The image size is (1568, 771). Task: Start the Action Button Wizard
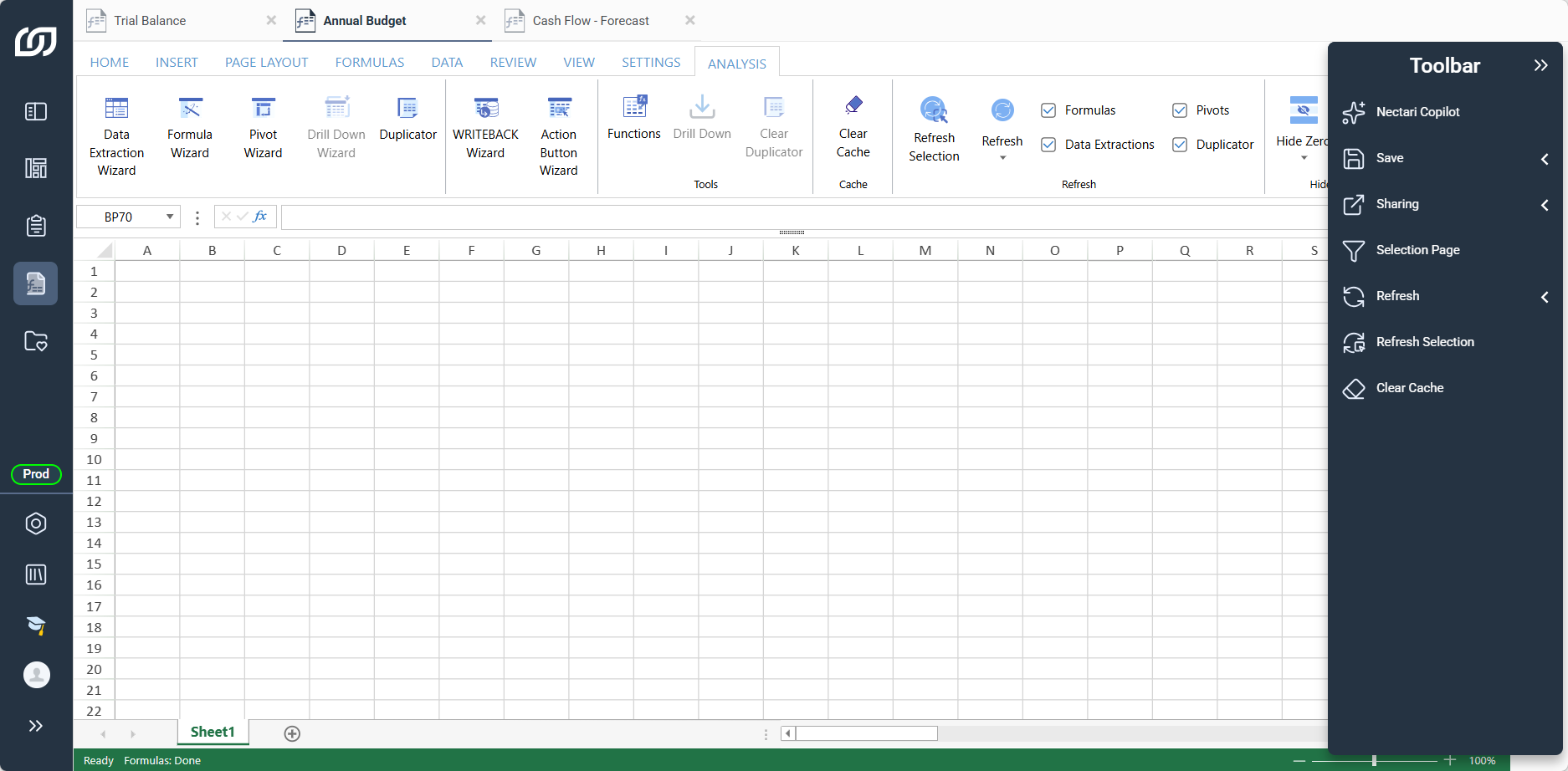pyautogui.click(x=558, y=136)
